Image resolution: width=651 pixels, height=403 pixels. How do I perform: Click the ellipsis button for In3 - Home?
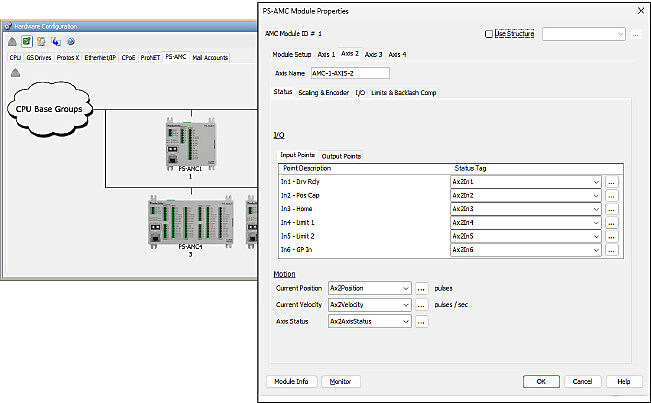(612, 209)
